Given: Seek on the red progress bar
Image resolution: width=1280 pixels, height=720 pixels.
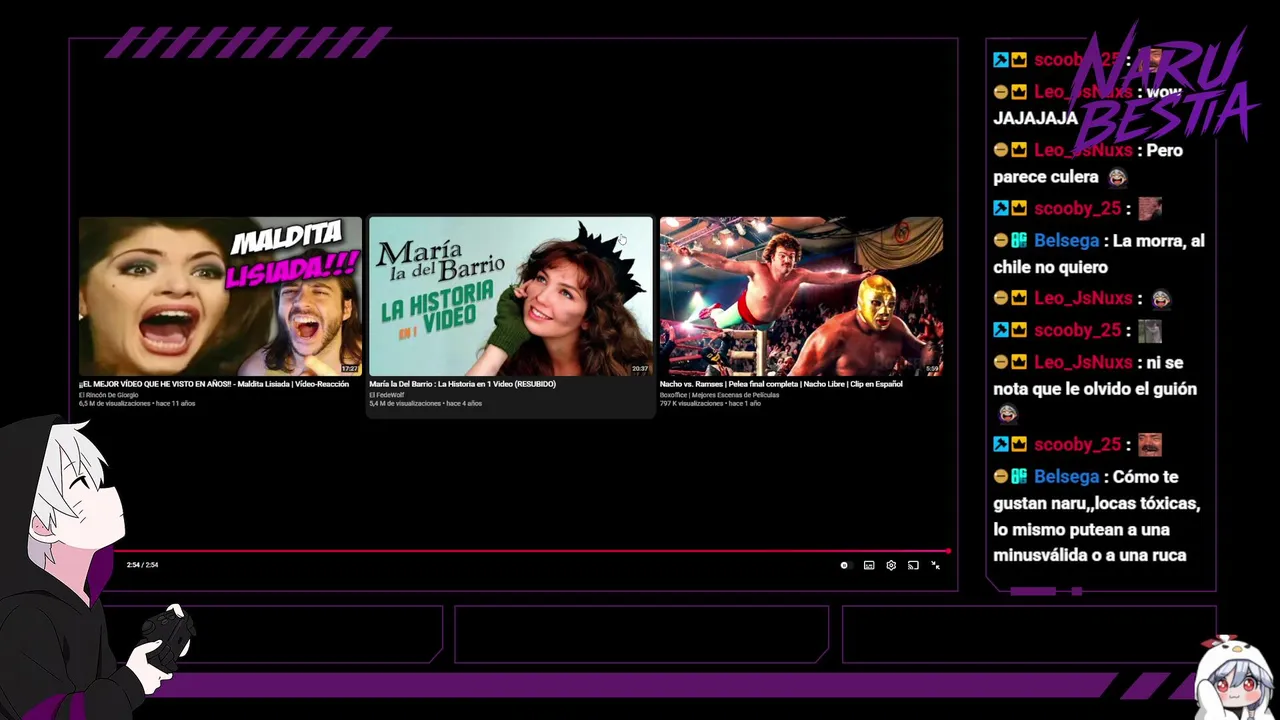Looking at the screenshot, I should click(531, 551).
